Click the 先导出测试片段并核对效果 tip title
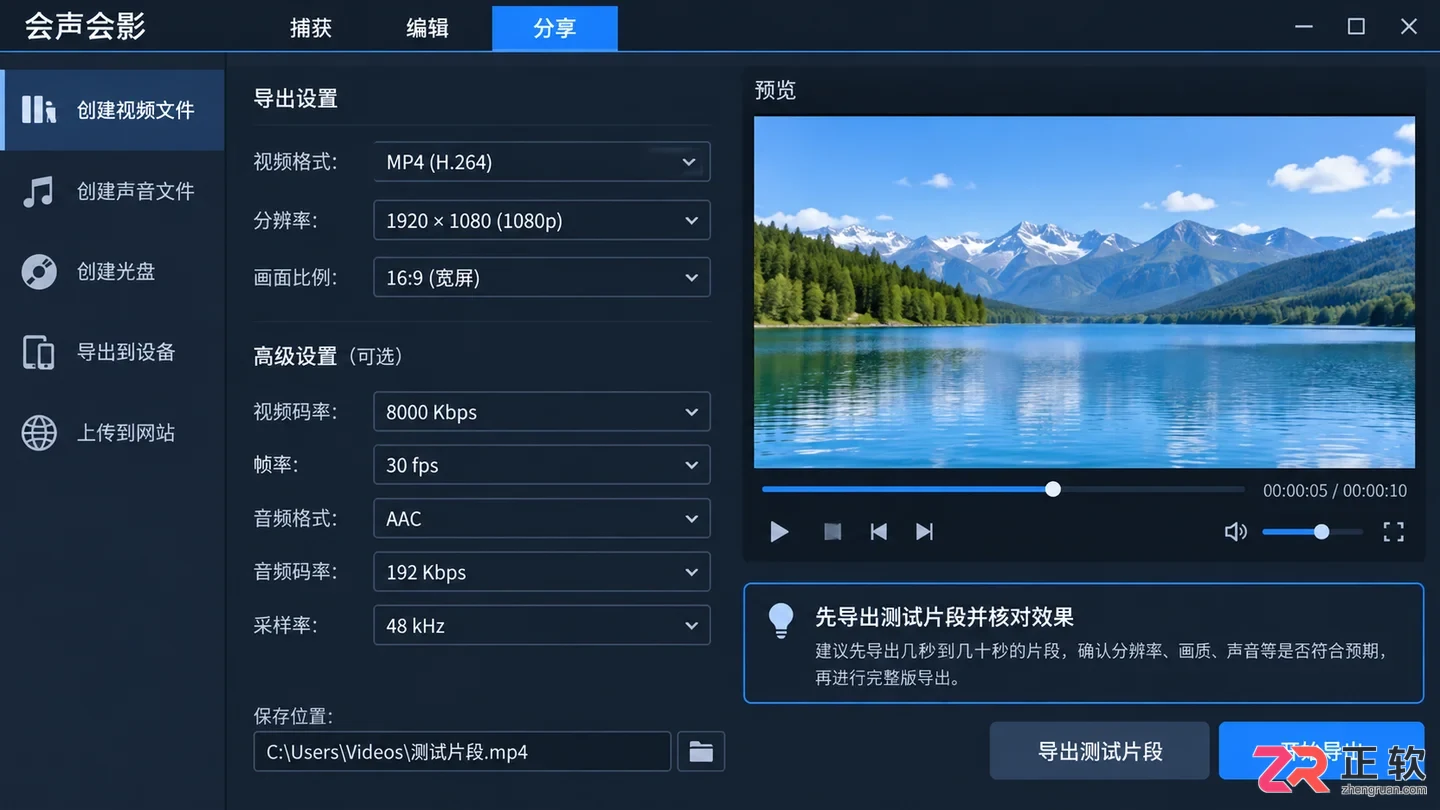 (x=945, y=617)
